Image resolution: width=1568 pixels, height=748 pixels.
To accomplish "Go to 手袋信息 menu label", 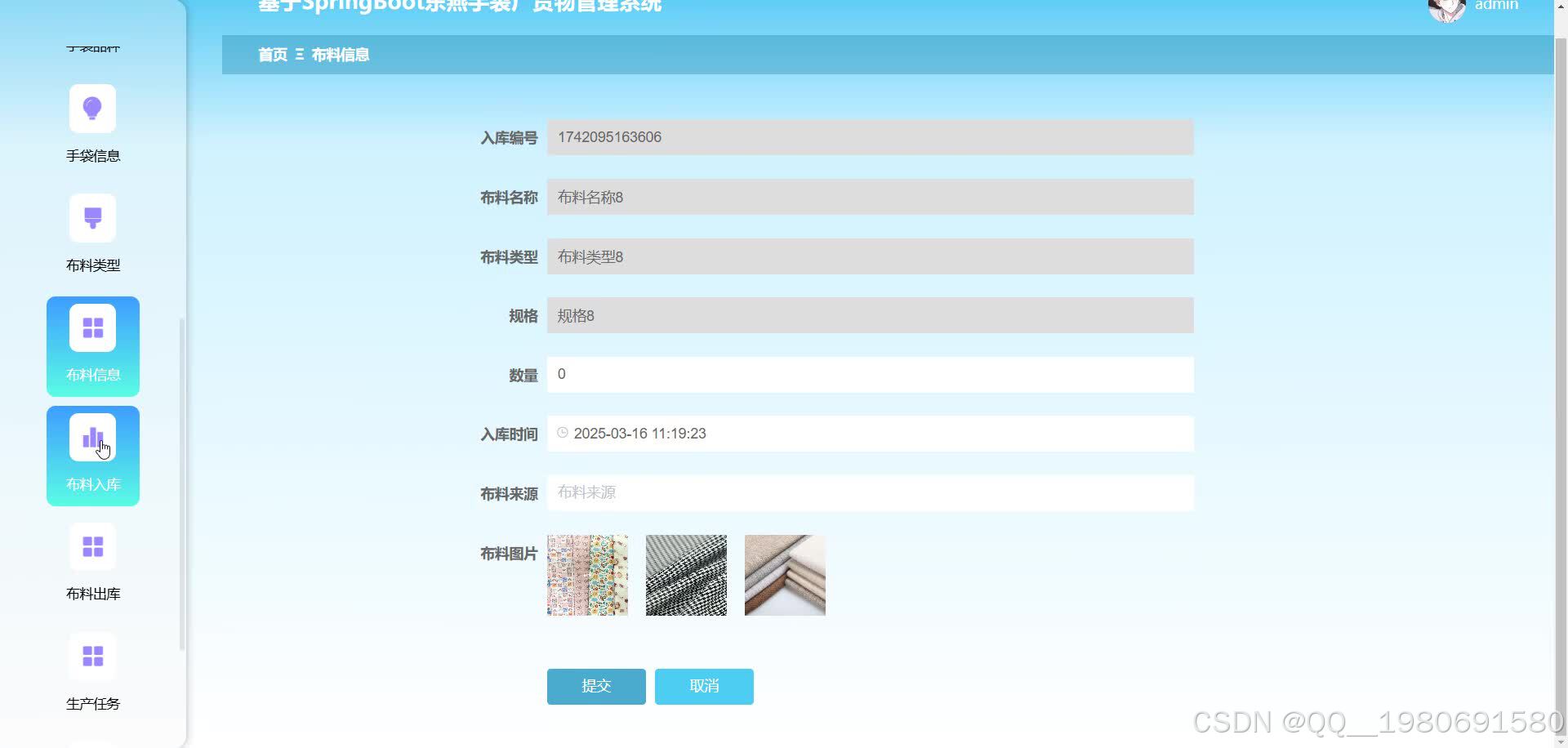I will click(x=93, y=156).
